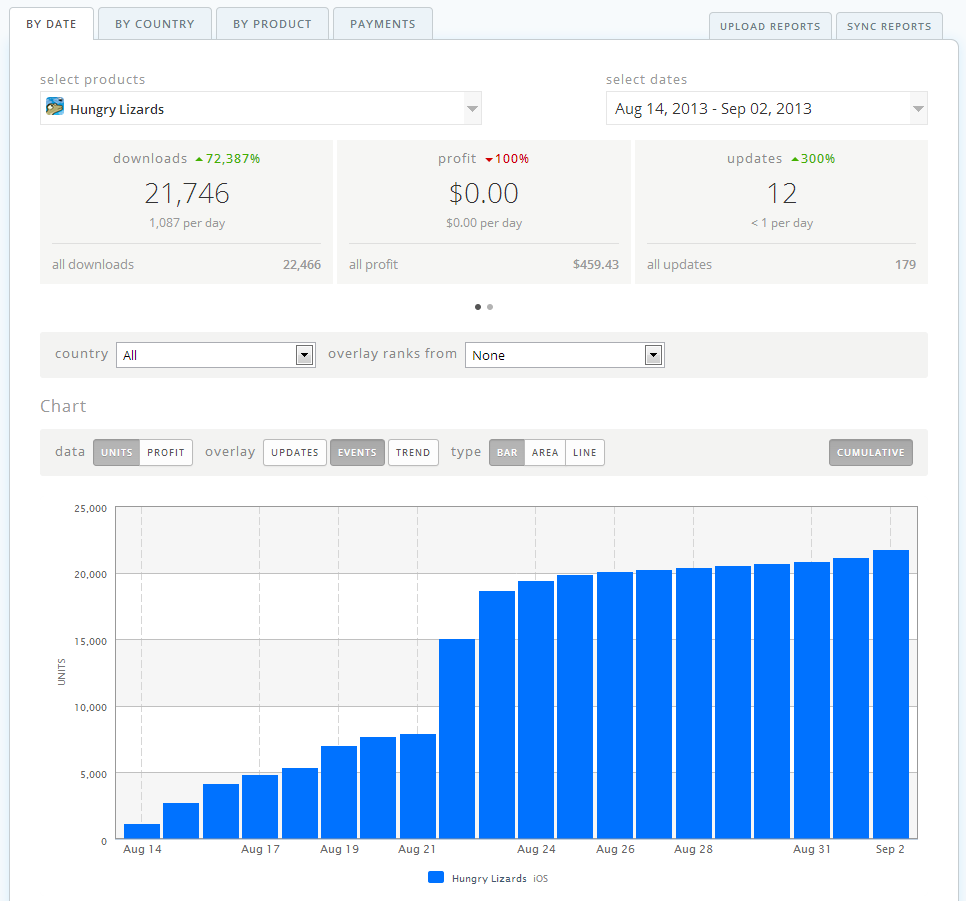Click the Aug 19 bar in chart
The image size is (966, 901).
(x=339, y=793)
